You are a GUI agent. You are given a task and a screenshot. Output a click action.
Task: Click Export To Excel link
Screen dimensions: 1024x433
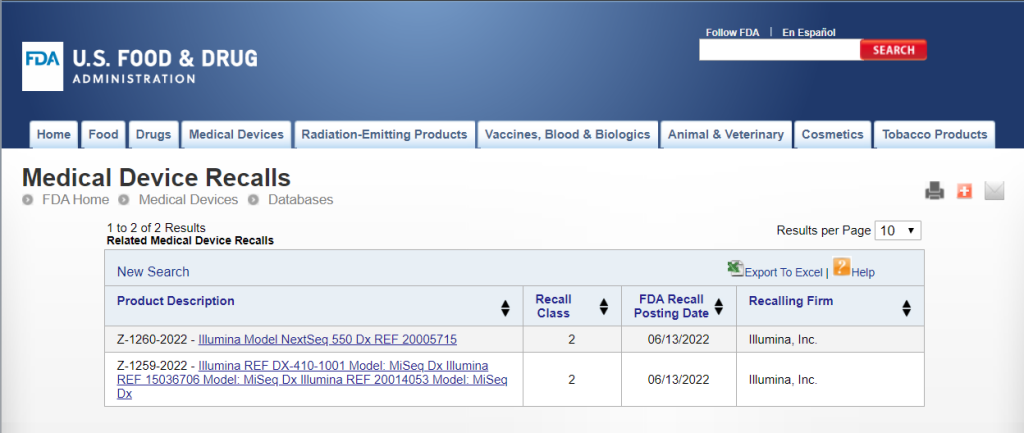pyautogui.click(x=783, y=272)
